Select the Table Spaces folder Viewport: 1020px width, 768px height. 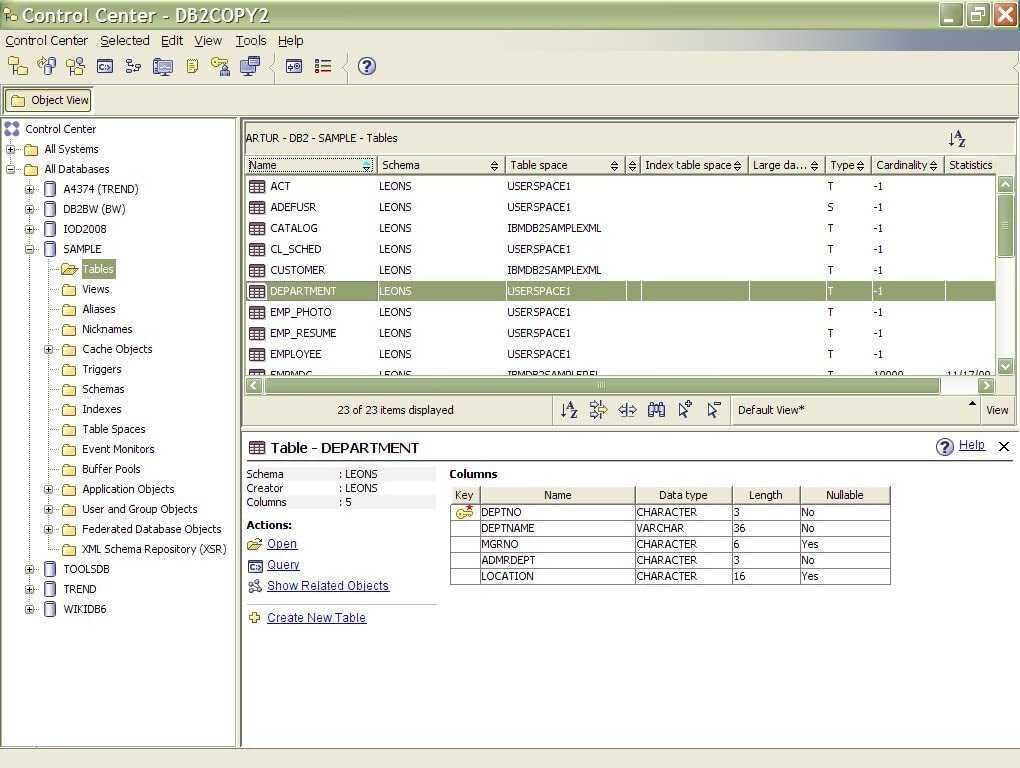tap(114, 429)
